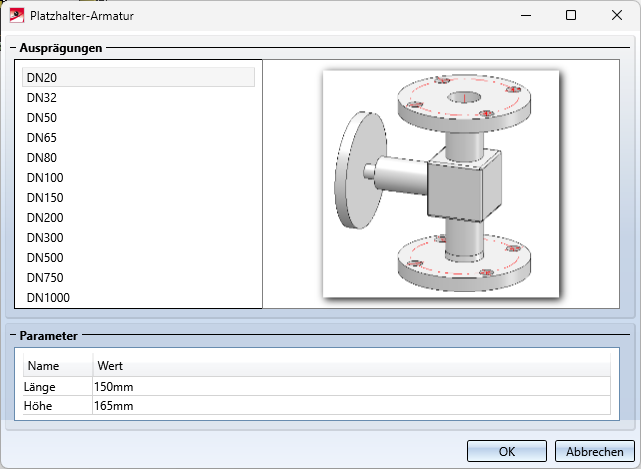Choose DN500 size option
Image resolution: width=641 pixels, height=469 pixels.
click(x=138, y=258)
